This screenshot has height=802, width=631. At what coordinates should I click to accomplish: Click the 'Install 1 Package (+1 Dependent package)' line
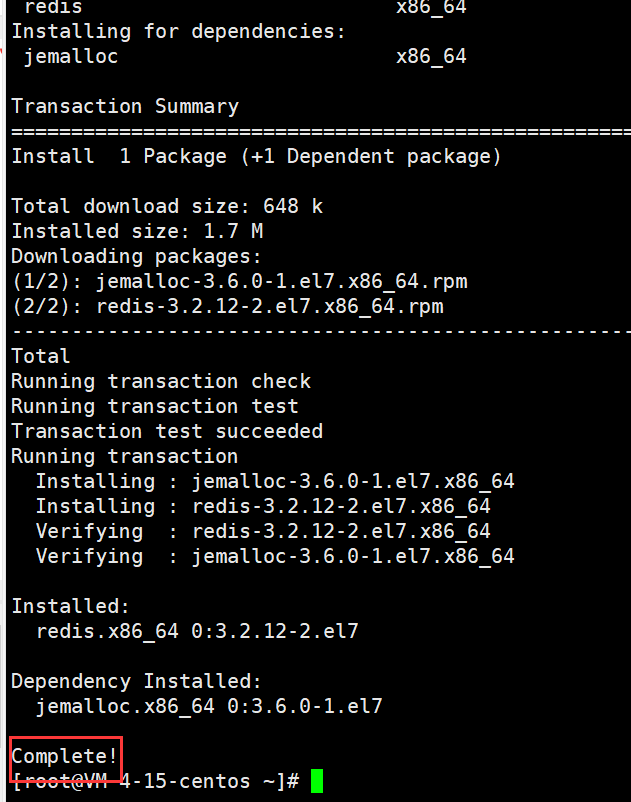tap(256, 157)
